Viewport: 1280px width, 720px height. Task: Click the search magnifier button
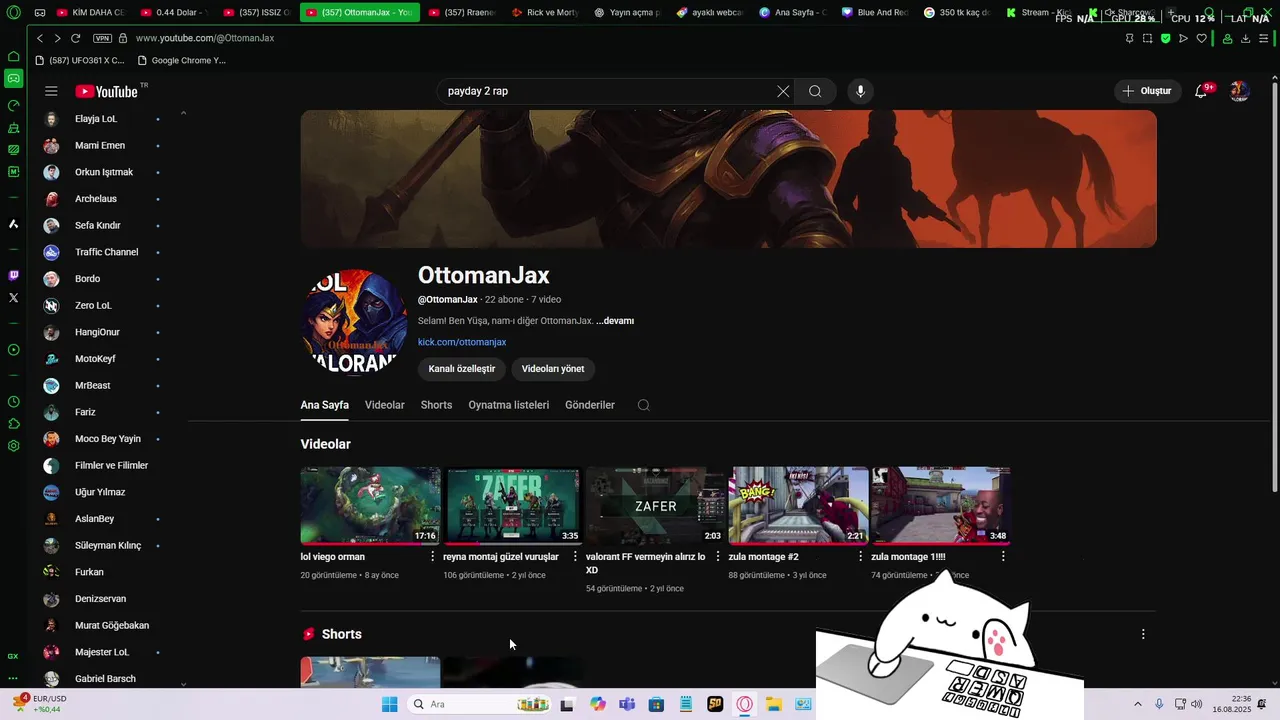click(x=815, y=91)
